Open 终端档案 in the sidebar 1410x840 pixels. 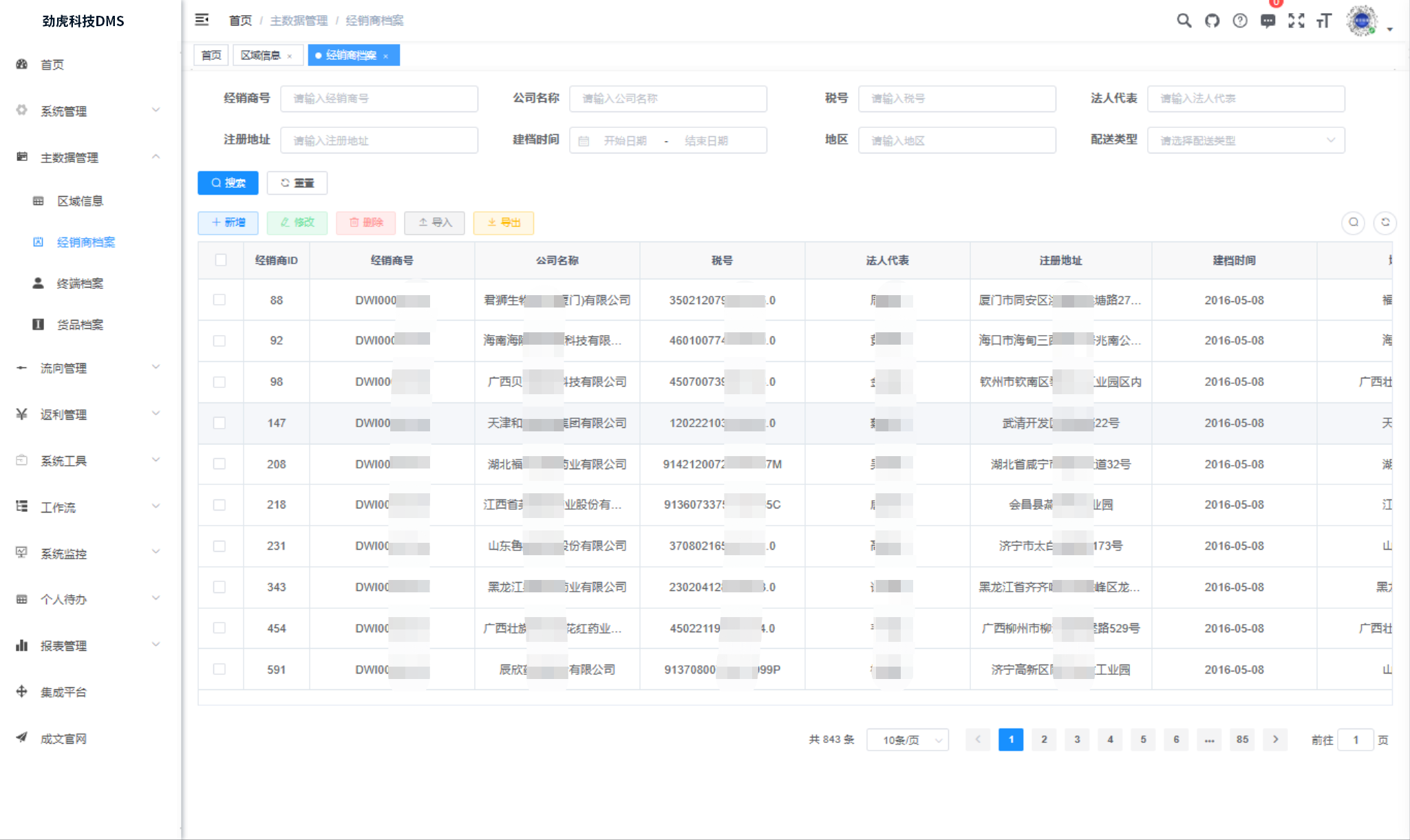[x=80, y=283]
